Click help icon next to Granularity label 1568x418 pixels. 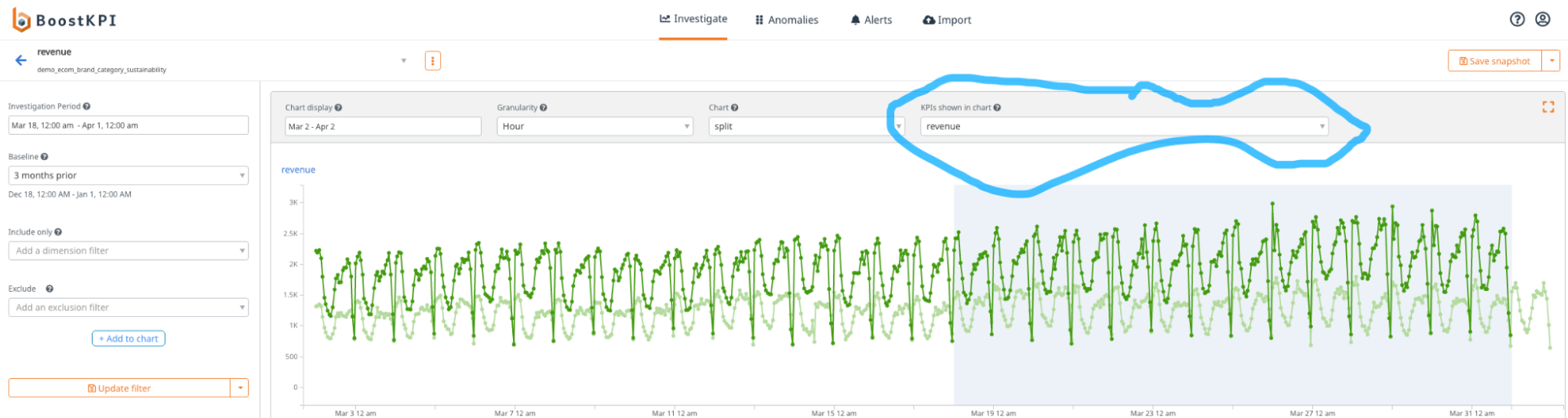(544, 107)
